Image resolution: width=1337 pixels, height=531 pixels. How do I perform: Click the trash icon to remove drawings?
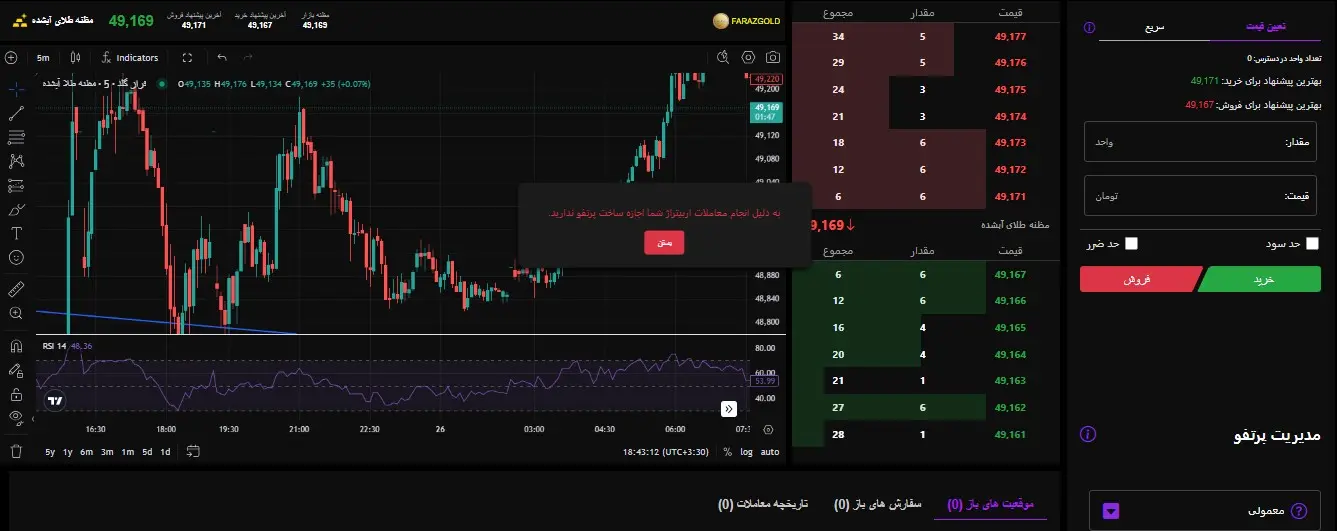tap(16, 451)
